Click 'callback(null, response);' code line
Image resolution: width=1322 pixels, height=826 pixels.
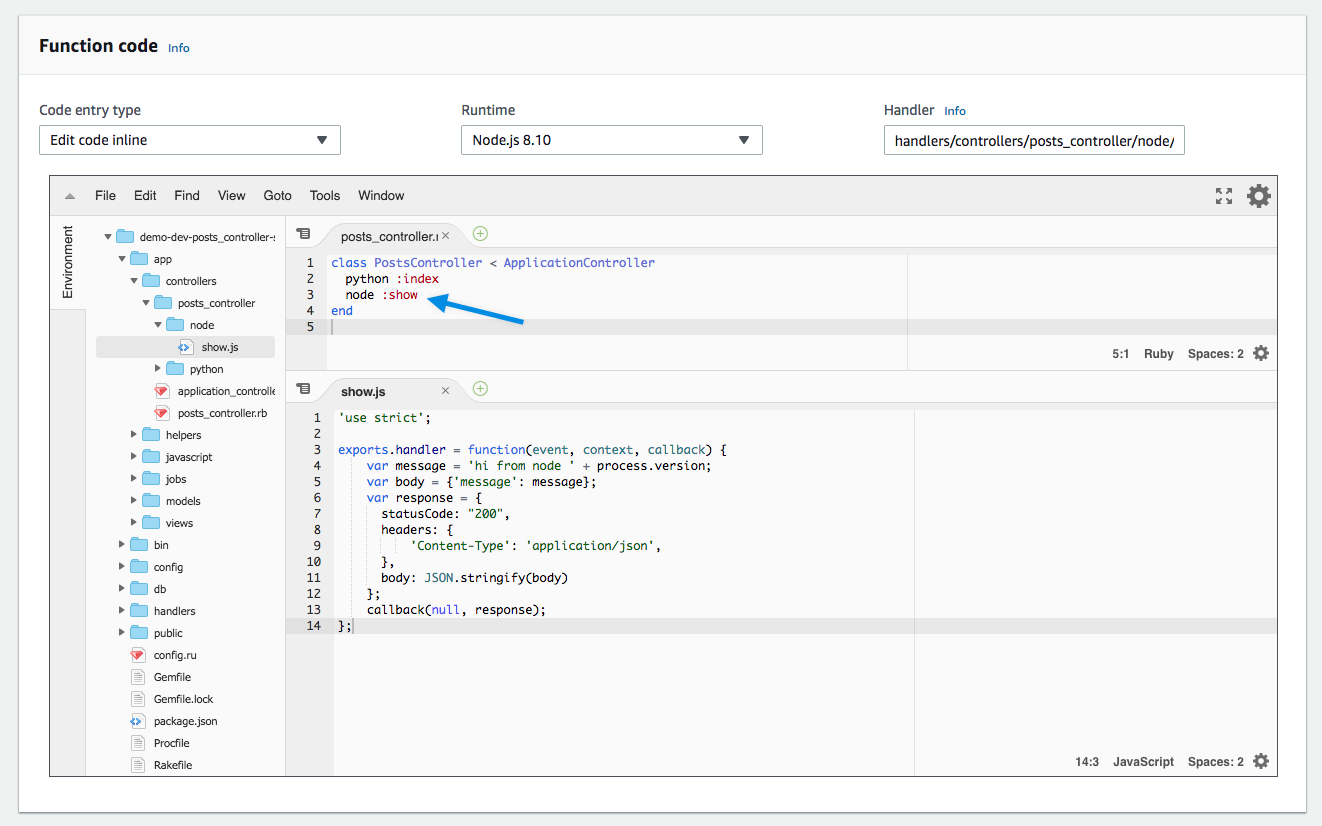456,609
